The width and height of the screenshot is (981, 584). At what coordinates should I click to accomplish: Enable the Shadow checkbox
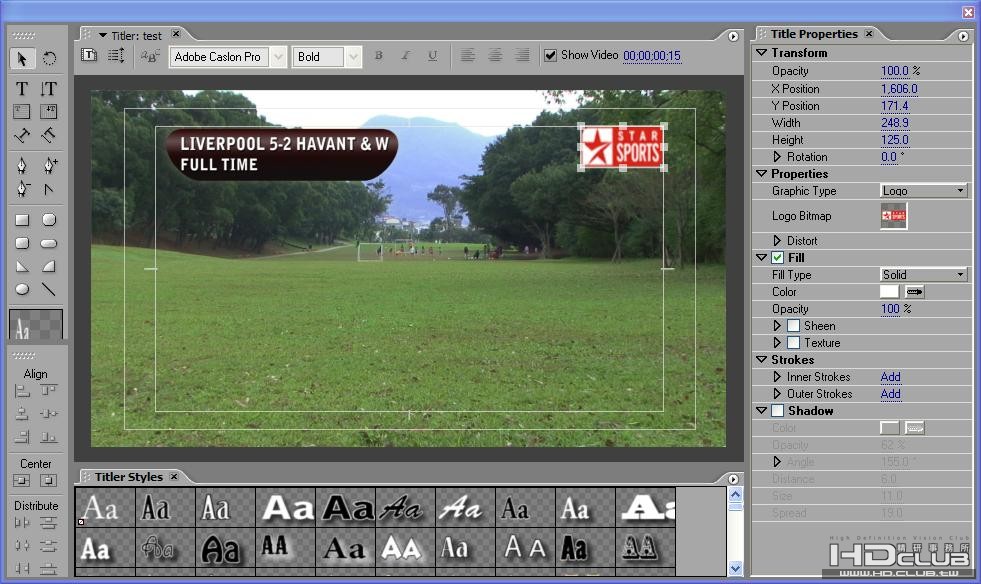(778, 411)
